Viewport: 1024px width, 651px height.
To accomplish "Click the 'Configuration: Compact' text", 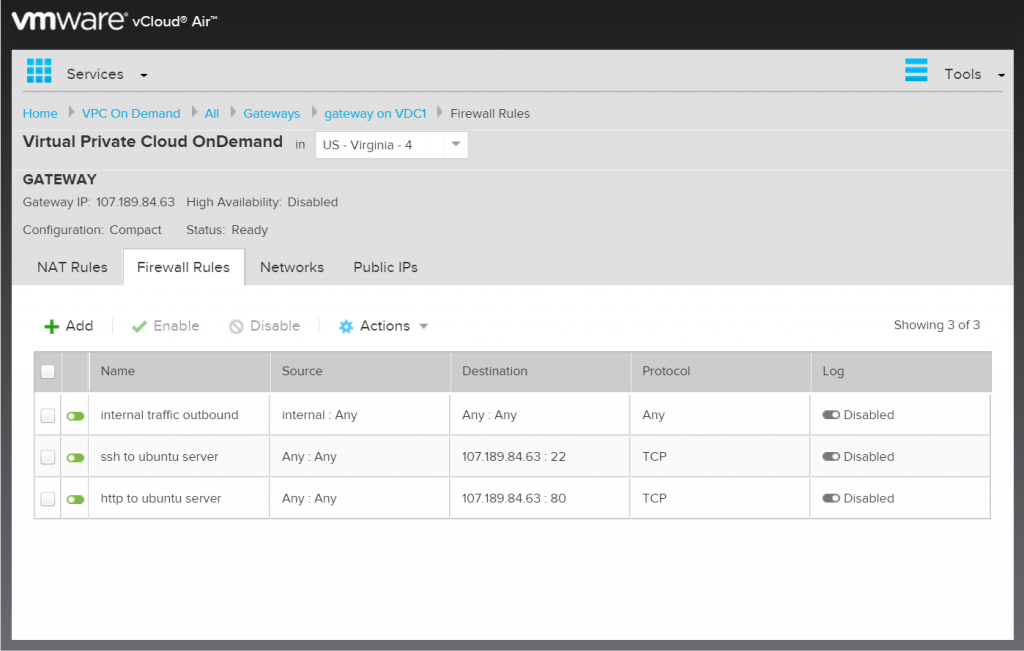I will (92, 230).
